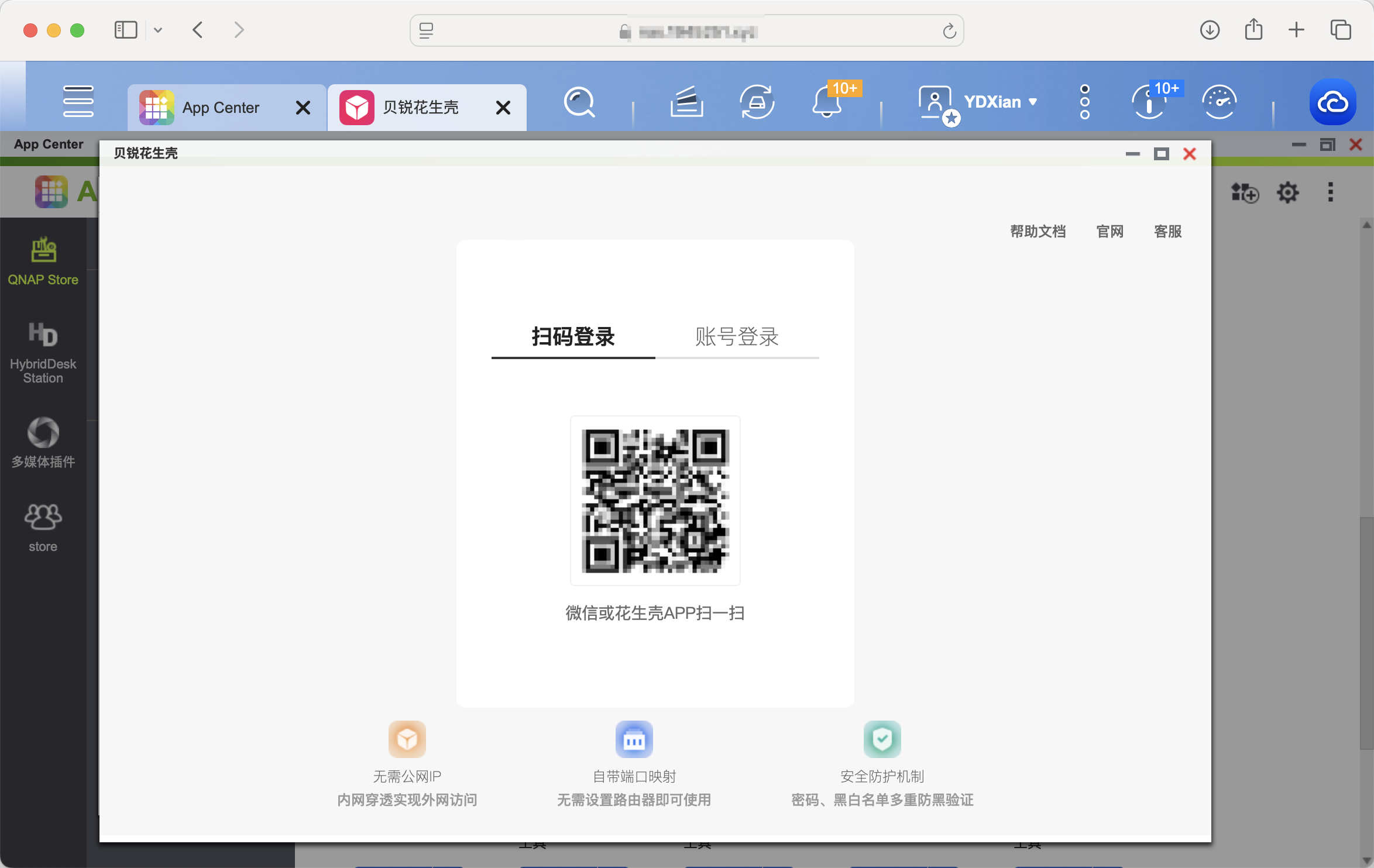This screenshot has height=868, width=1374.
Task: Select 多媒体插件 in App Center sidebar
Action: tap(43, 442)
